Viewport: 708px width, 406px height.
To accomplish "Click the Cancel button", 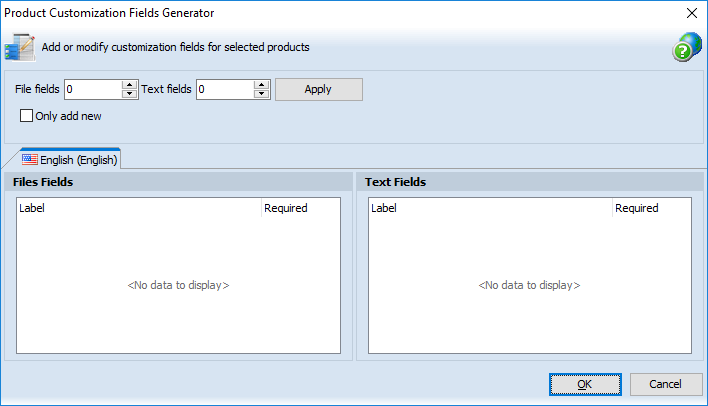I will pos(665,384).
